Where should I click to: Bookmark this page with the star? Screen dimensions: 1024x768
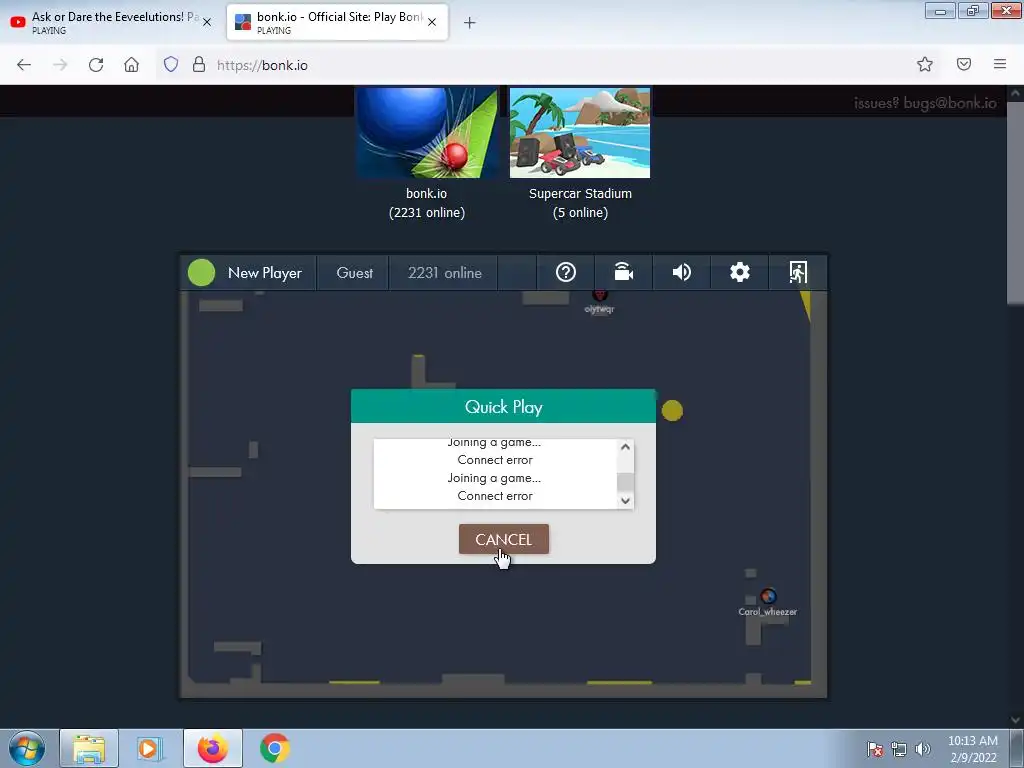click(x=924, y=64)
